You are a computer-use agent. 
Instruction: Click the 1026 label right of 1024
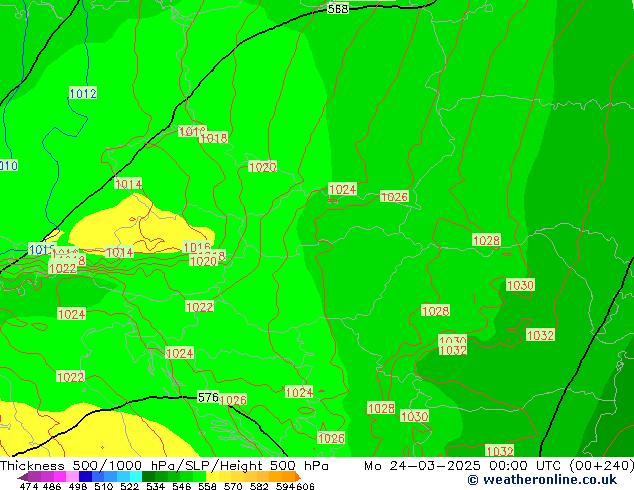394,196
